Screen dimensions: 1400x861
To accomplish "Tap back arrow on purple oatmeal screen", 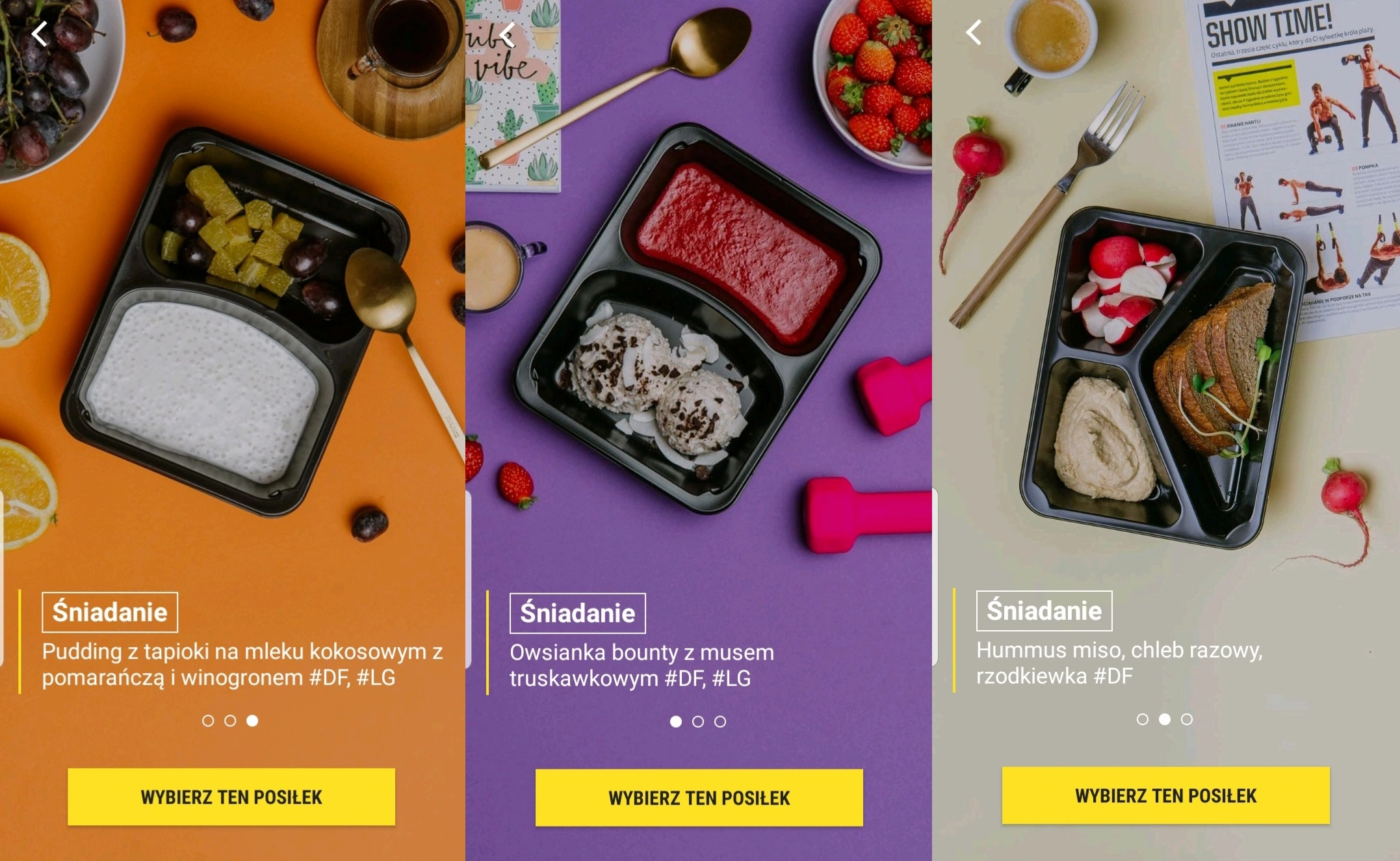I will point(507,34).
